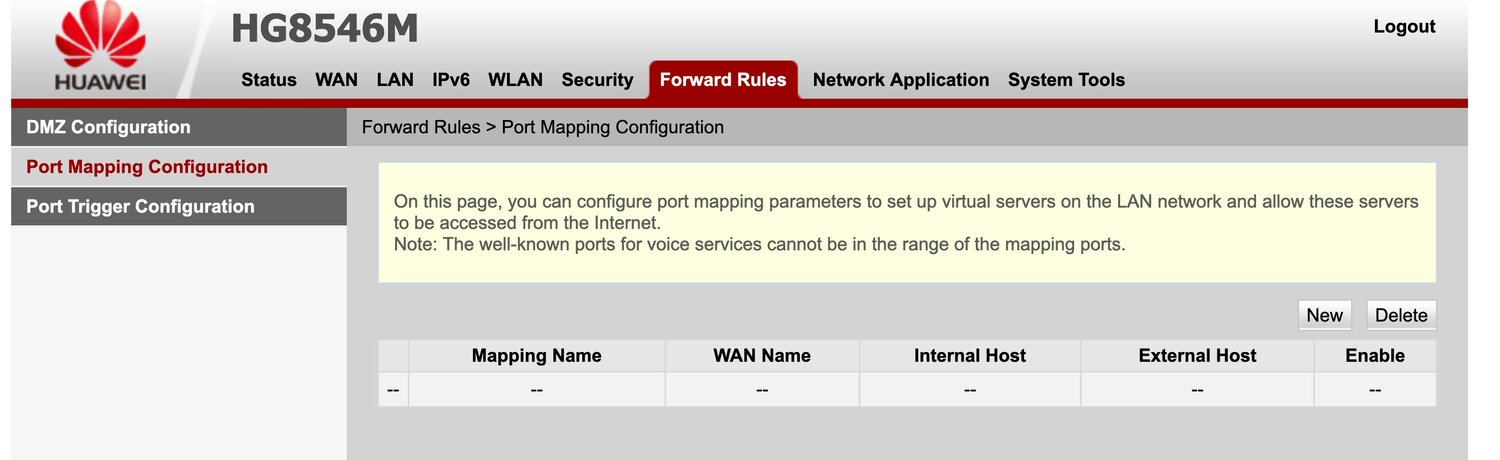Image resolution: width=1500 pixels, height=460 pixels.
Task: Open the Security tab
Action: (597, 80)
